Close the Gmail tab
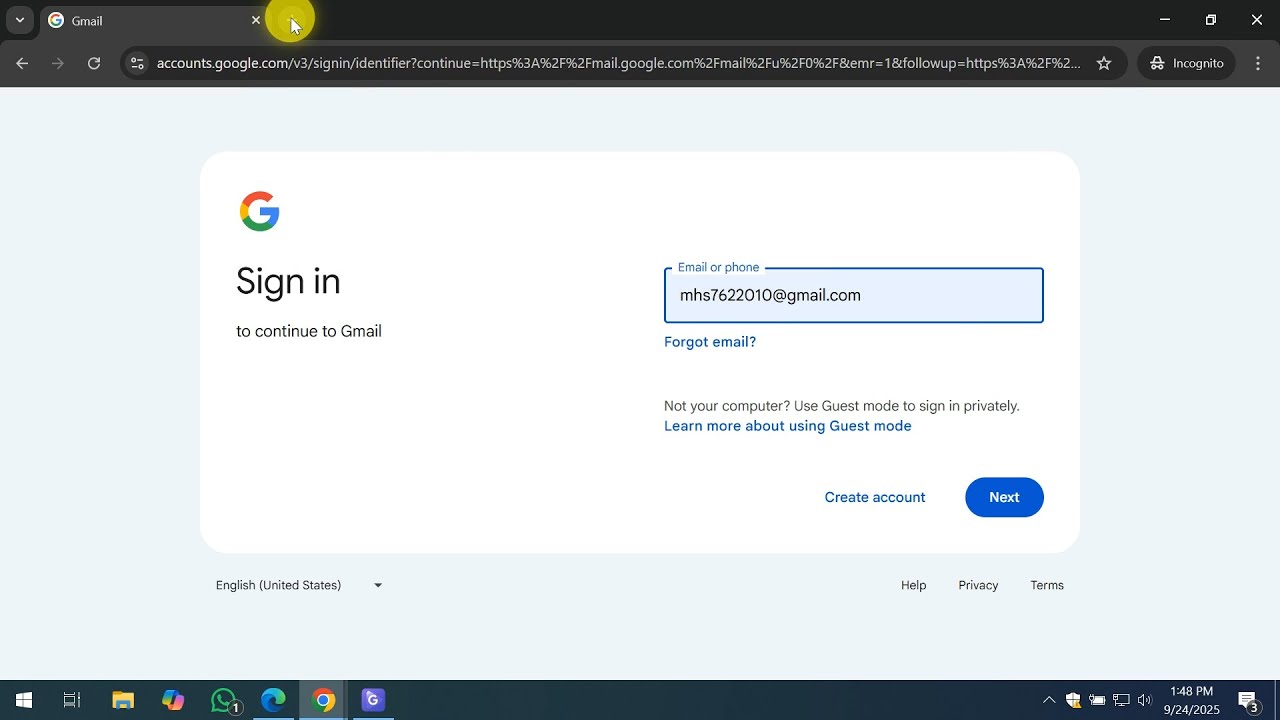1280x720 pixels. 256,20
